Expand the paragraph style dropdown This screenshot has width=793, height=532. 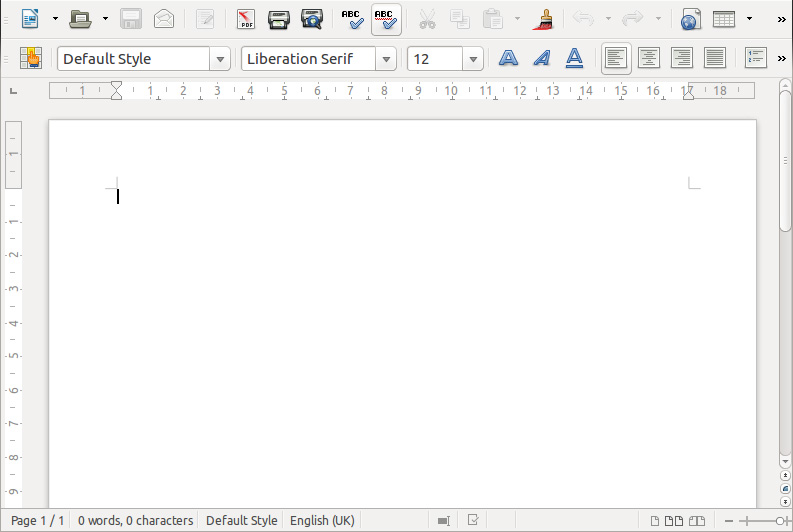tap(220, 59)
